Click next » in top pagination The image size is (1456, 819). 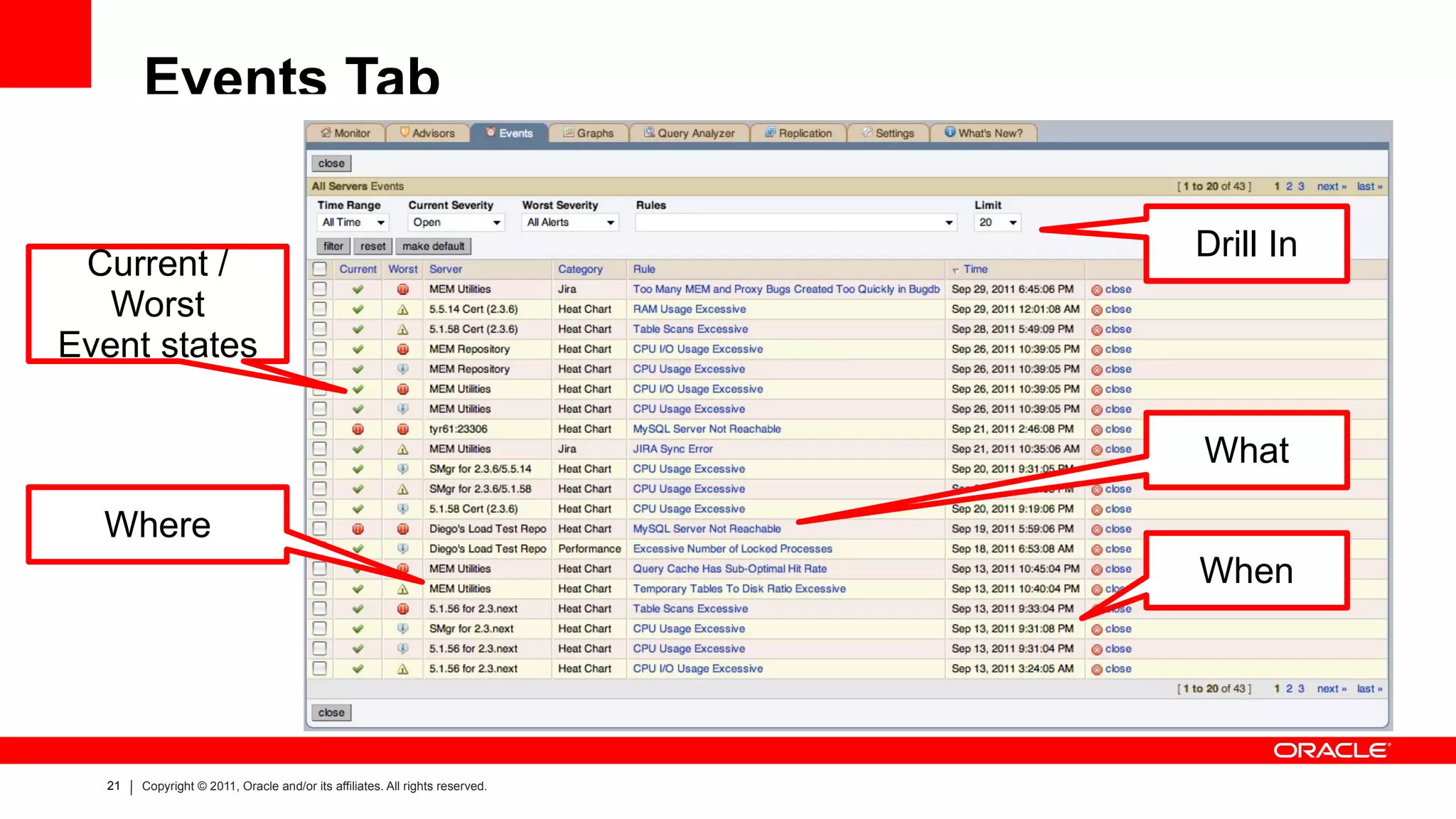point(1332,186)
